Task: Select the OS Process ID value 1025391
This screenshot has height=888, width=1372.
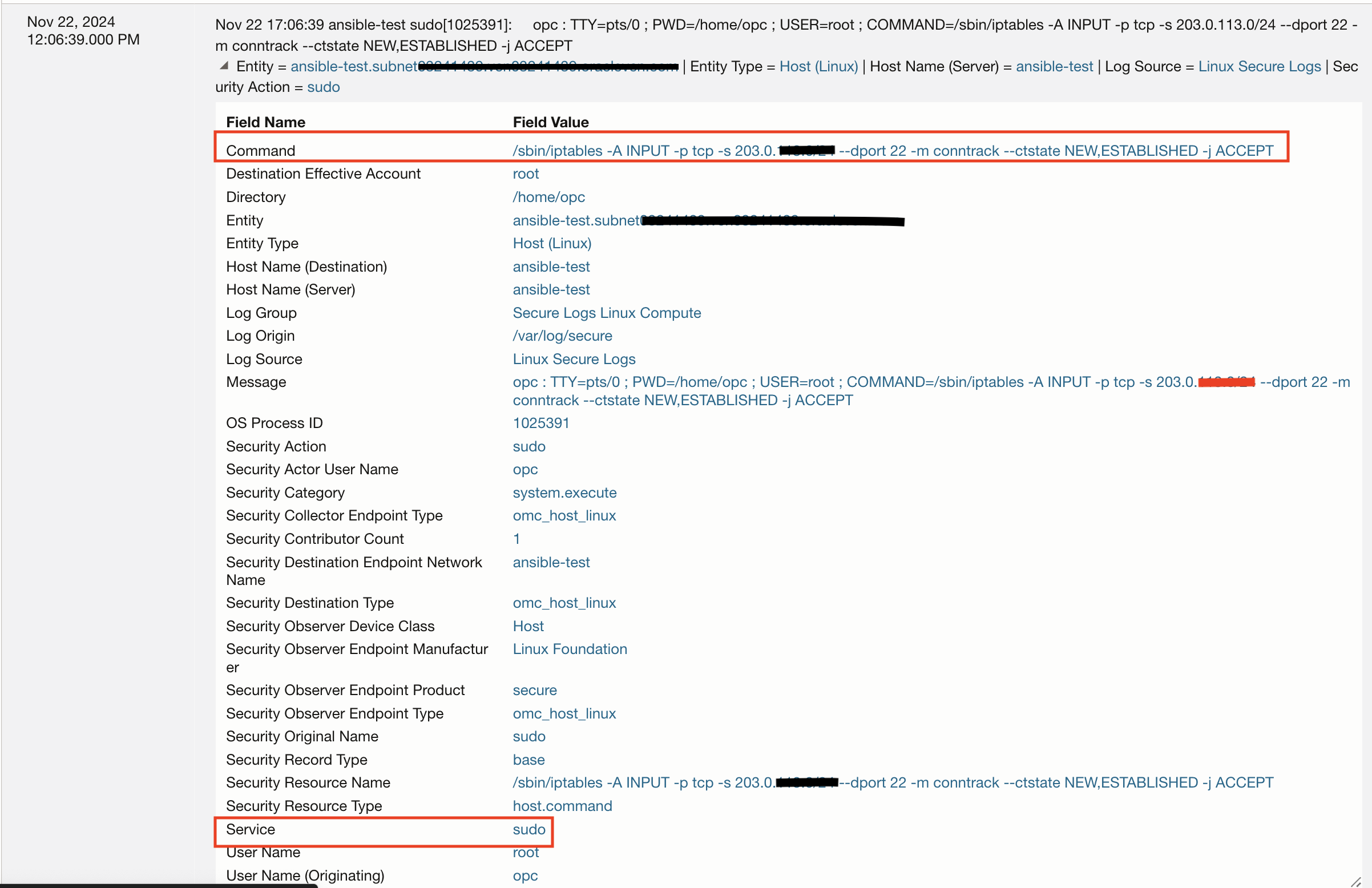Action: click(x=540, y=423)
